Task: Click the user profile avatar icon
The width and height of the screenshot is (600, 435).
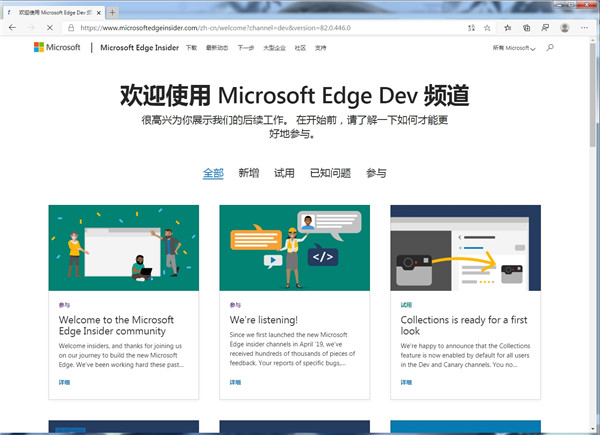Action: 563,28
